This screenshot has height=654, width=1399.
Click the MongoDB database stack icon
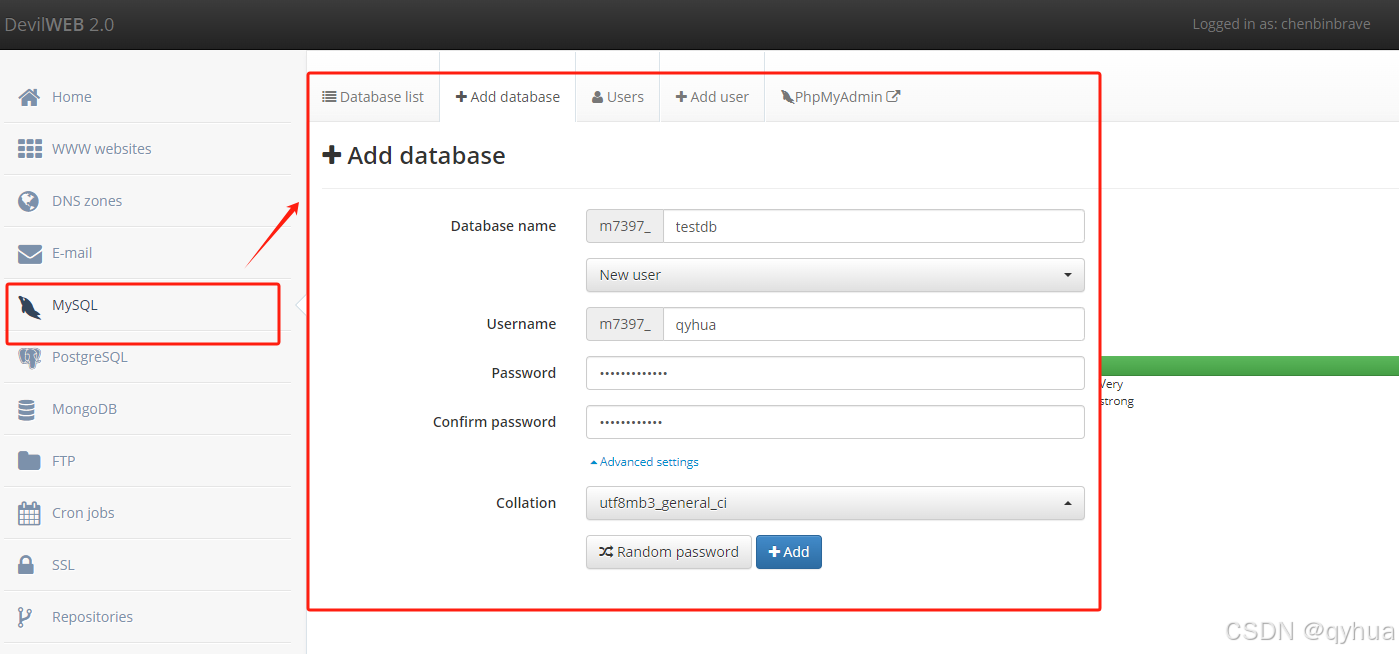tap(29, 409)
